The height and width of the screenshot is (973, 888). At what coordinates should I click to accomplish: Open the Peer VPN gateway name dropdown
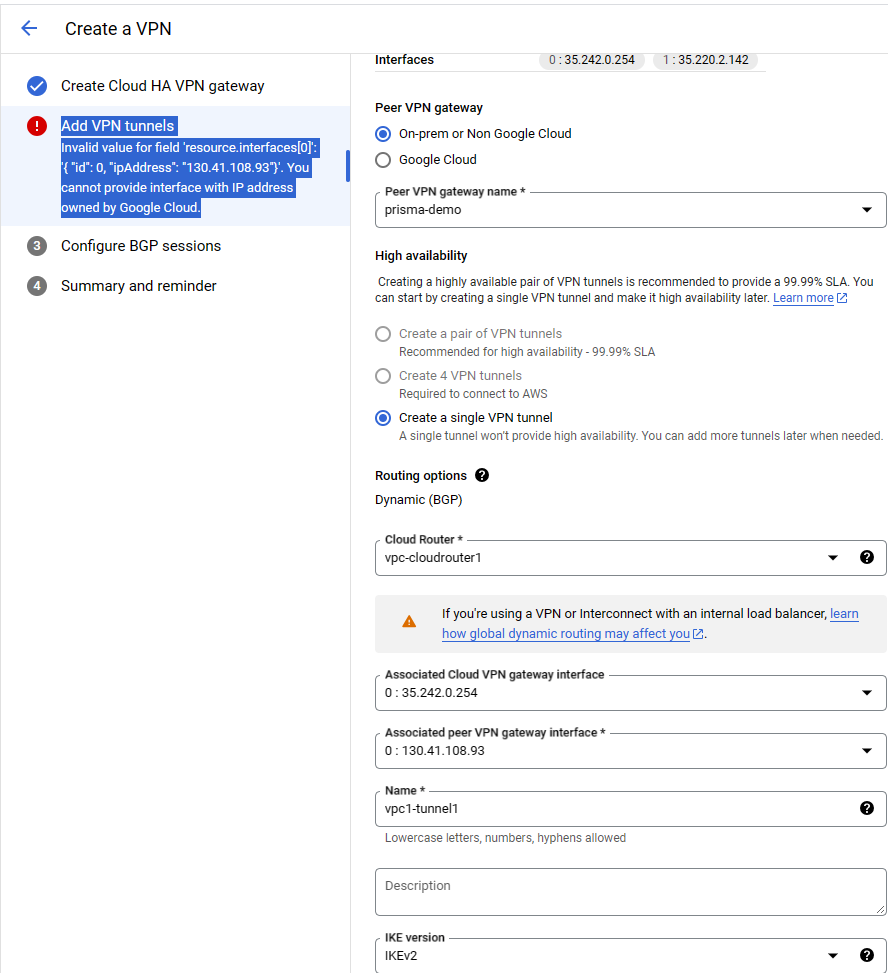click(866, 210)
